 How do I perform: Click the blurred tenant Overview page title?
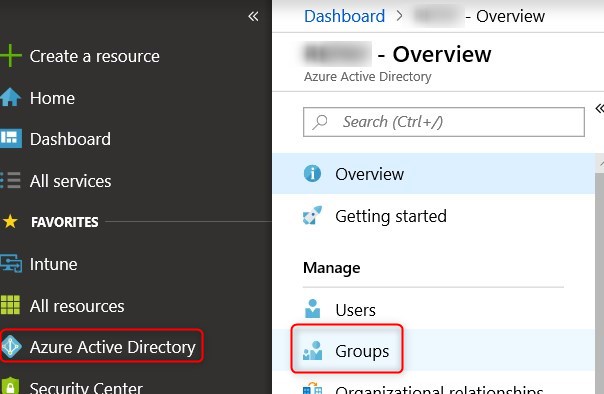(x=398, y=54)
